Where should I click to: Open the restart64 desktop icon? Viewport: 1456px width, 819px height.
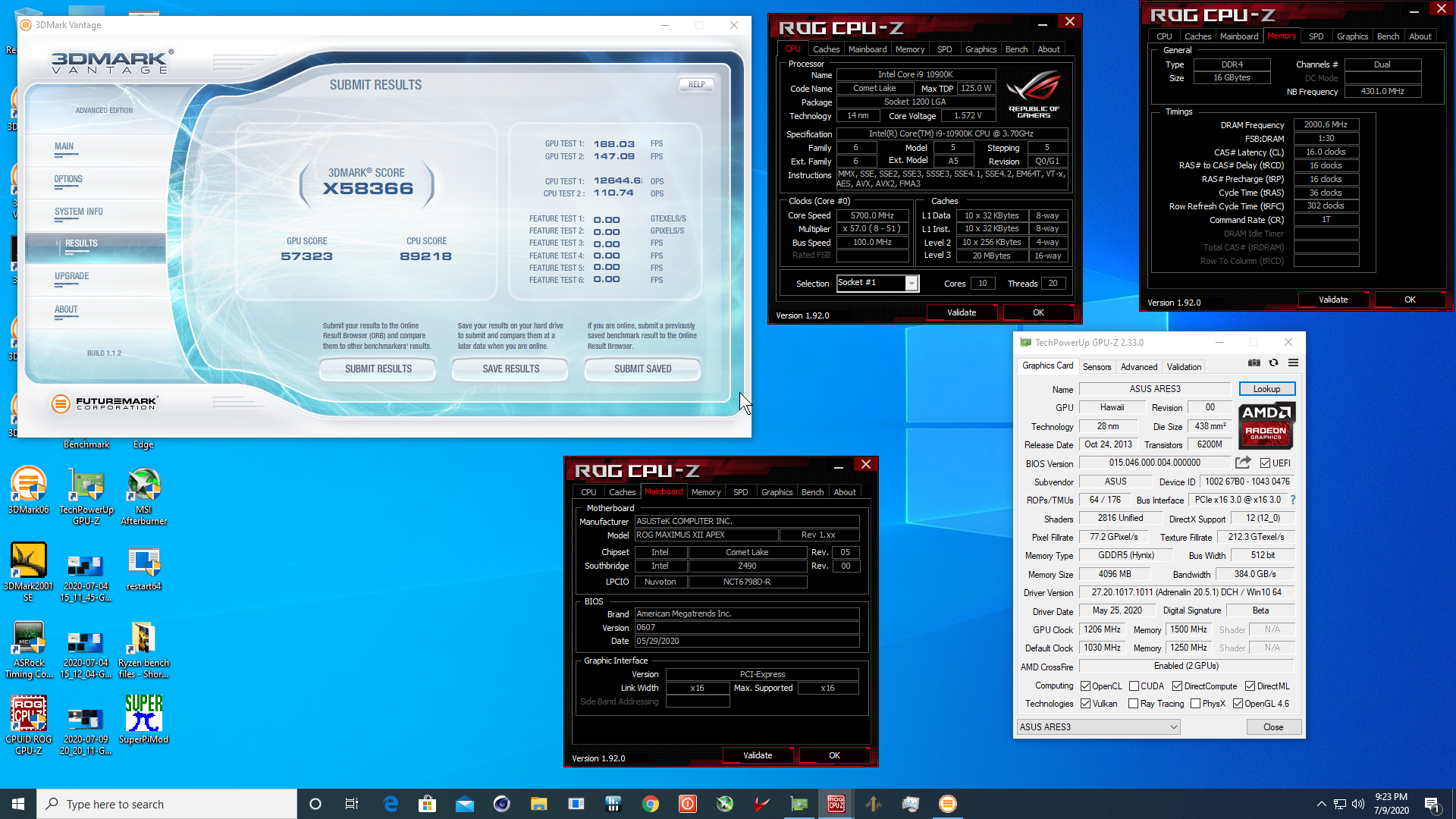click(144, 569)
